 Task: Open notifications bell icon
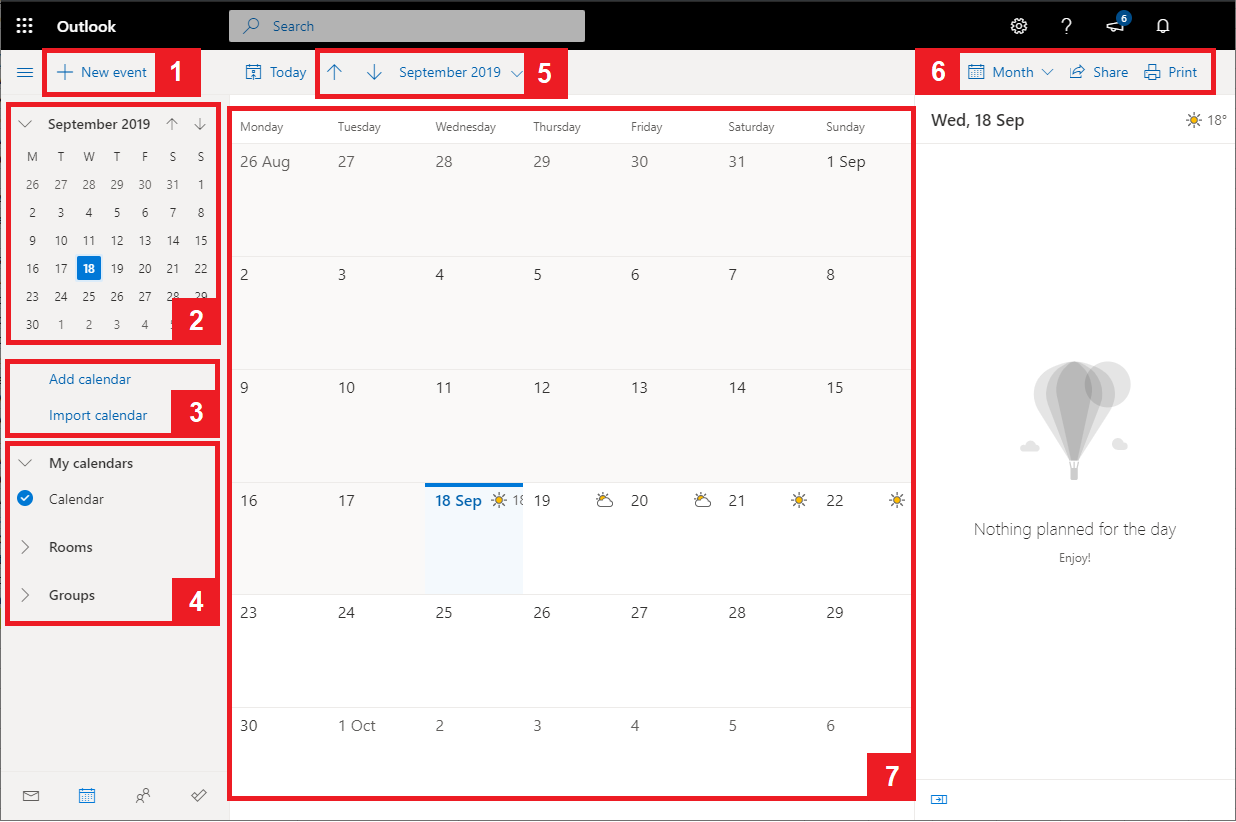[1163, 26]
